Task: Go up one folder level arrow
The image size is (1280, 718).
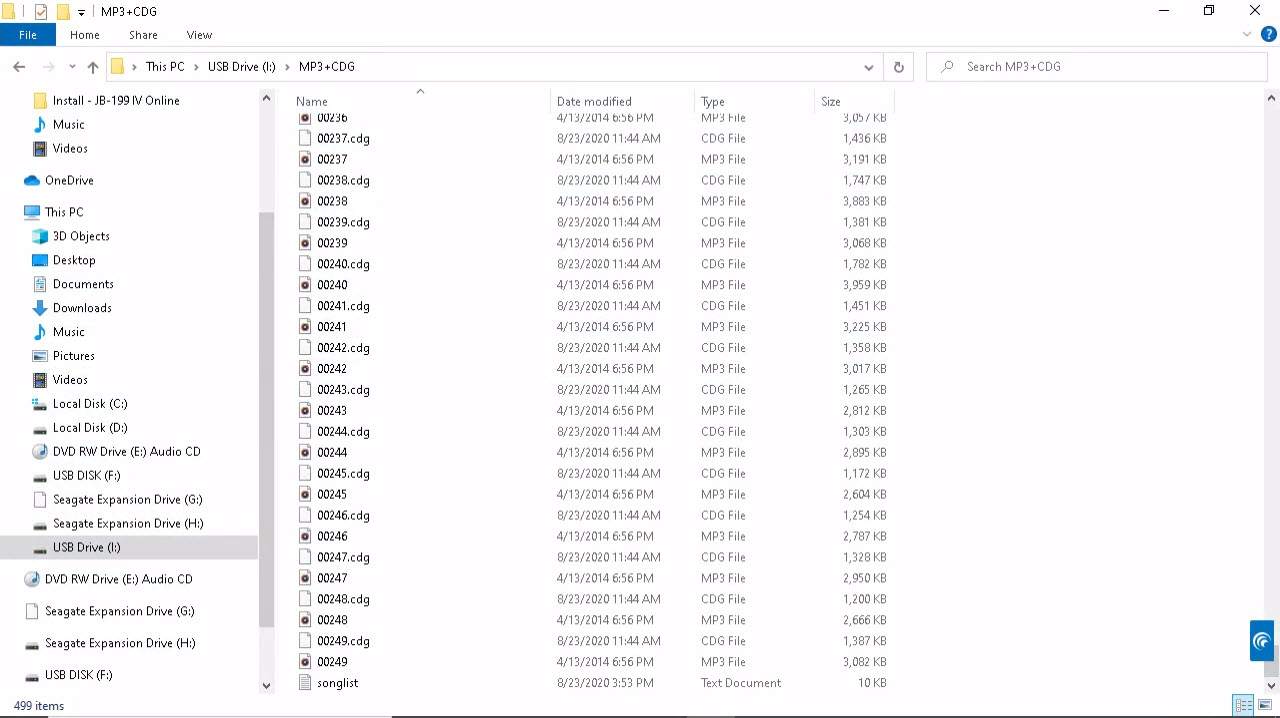Action: (93, 67)
